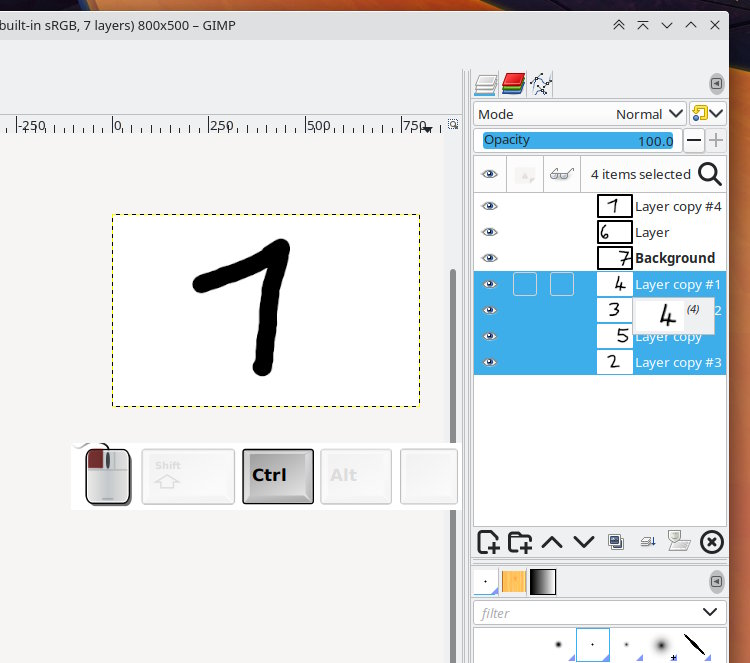Toggle eye of the layer with thumbnail 3

click(x=489, y=310)
